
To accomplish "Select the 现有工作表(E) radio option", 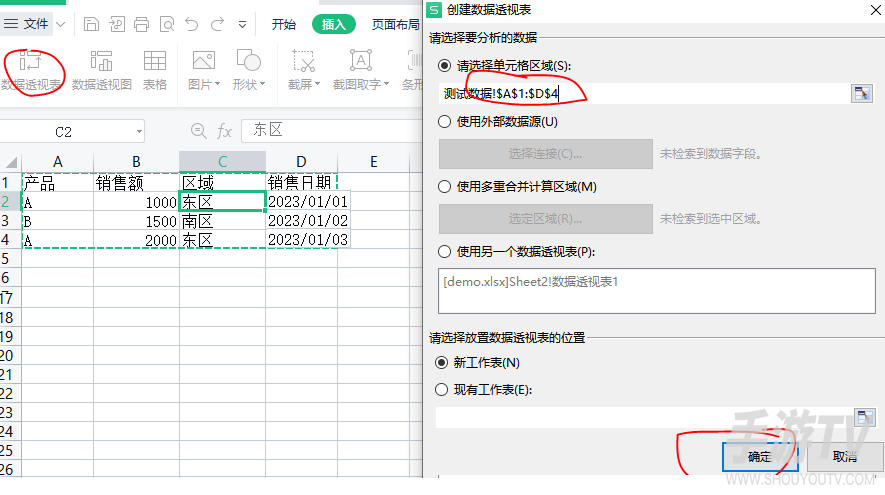I will coord(442,390).
